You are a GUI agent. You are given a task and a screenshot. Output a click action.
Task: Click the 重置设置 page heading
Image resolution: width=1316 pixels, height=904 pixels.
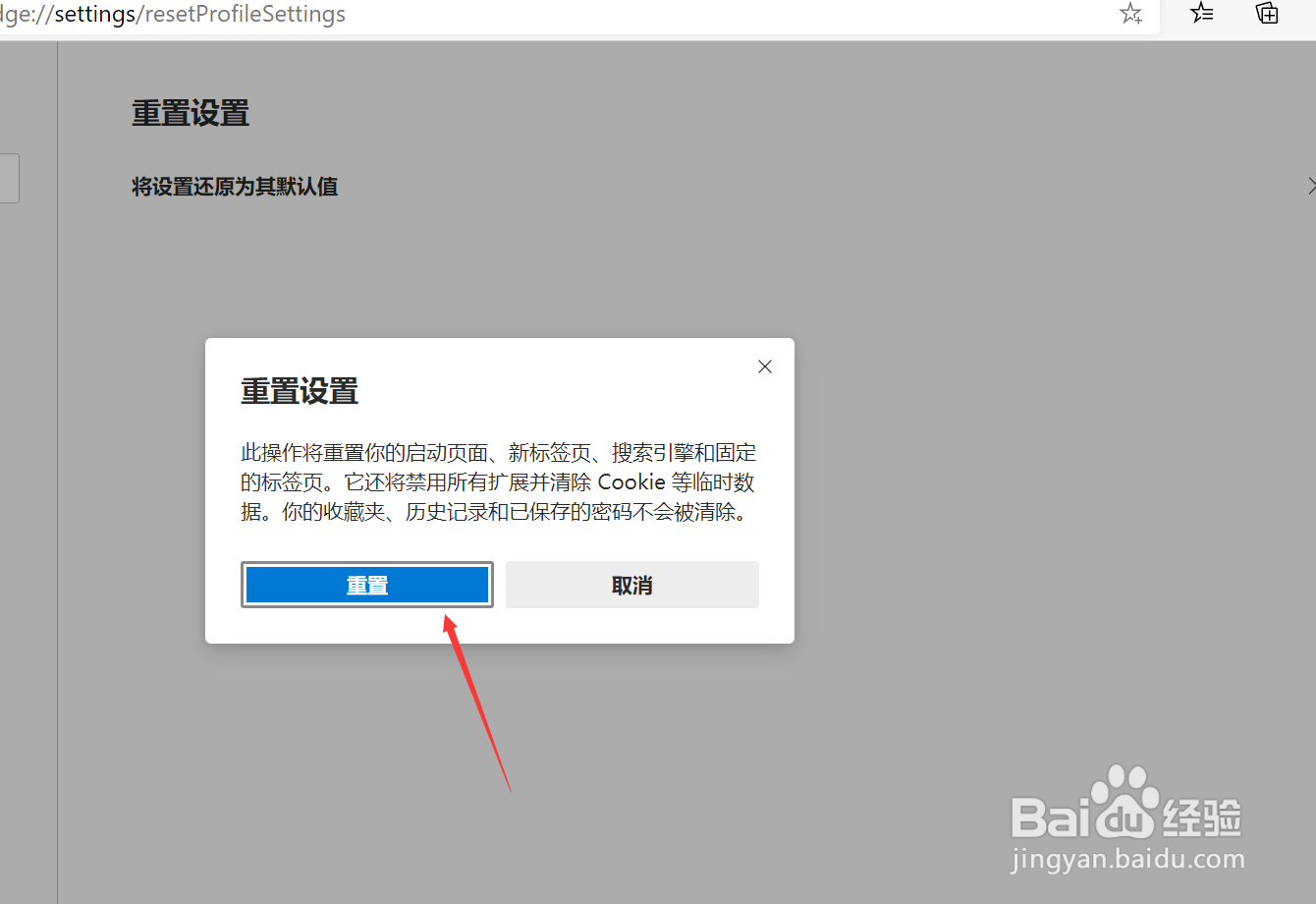tap(191, 113)
